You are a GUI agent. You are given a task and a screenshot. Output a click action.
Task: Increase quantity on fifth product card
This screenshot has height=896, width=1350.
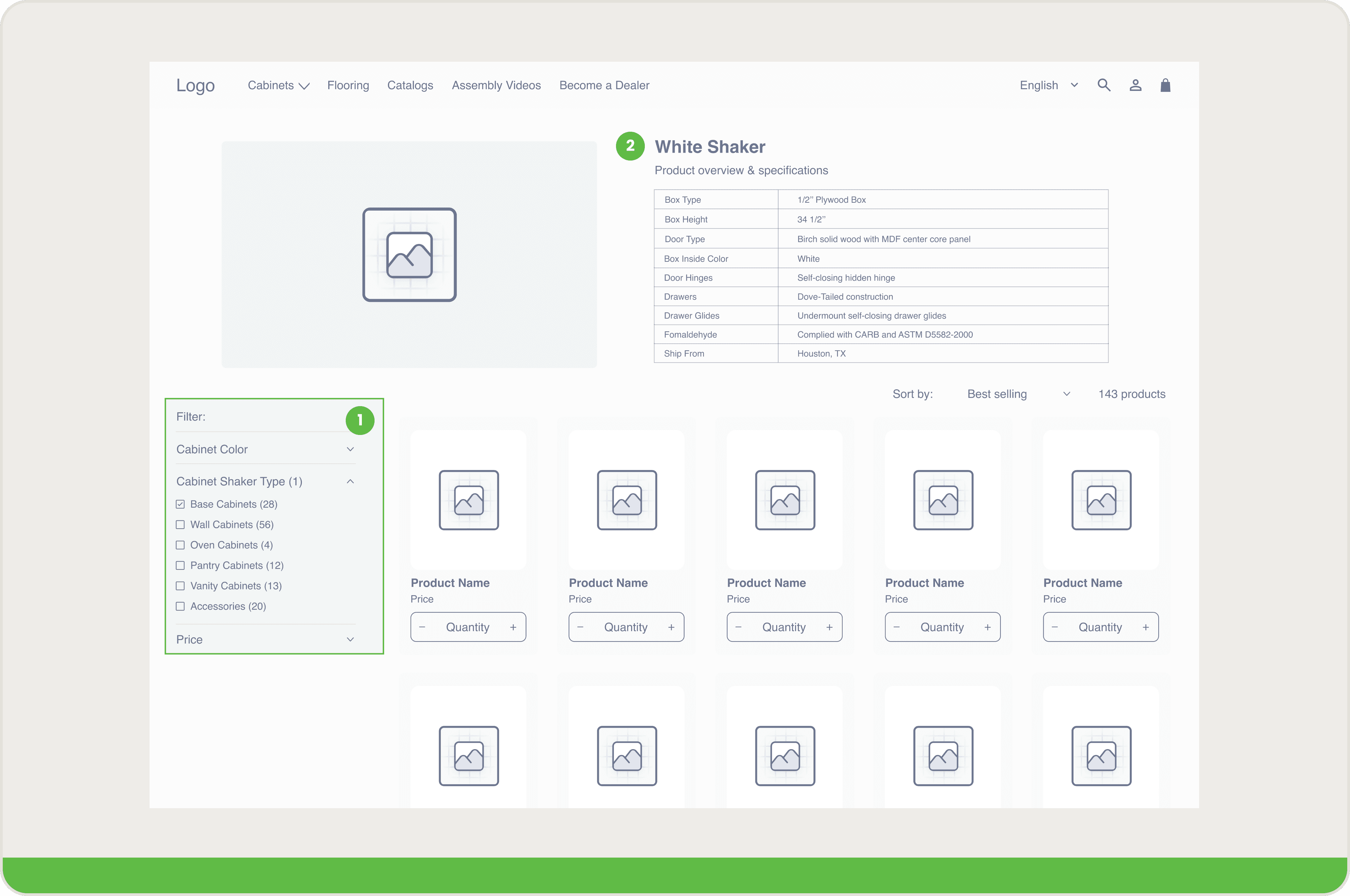coord(1146,627)
